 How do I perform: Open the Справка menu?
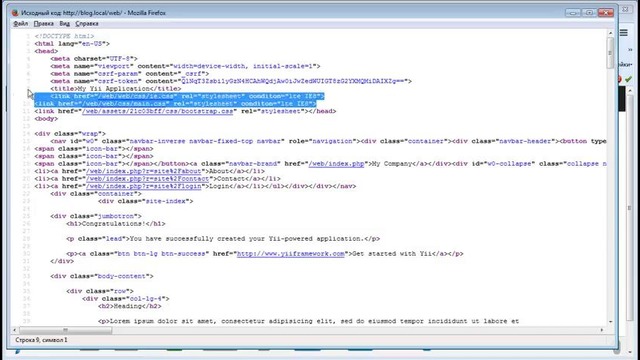click(x=87, y=24)
